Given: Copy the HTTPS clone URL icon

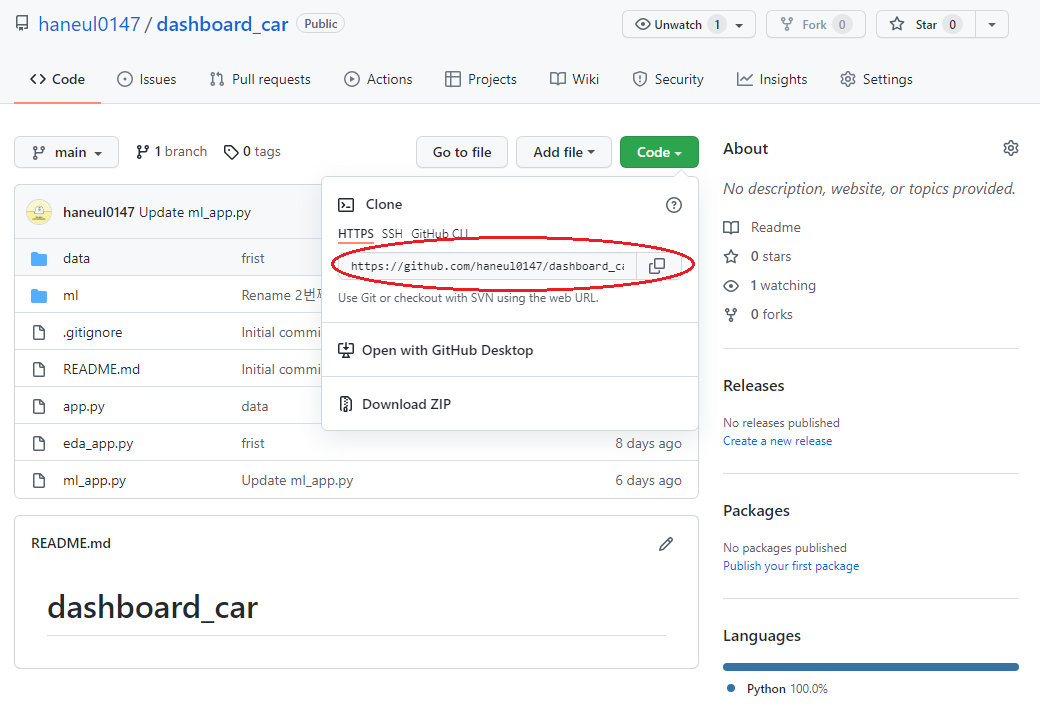Looking at the screenshot, I should coord(657,266).
